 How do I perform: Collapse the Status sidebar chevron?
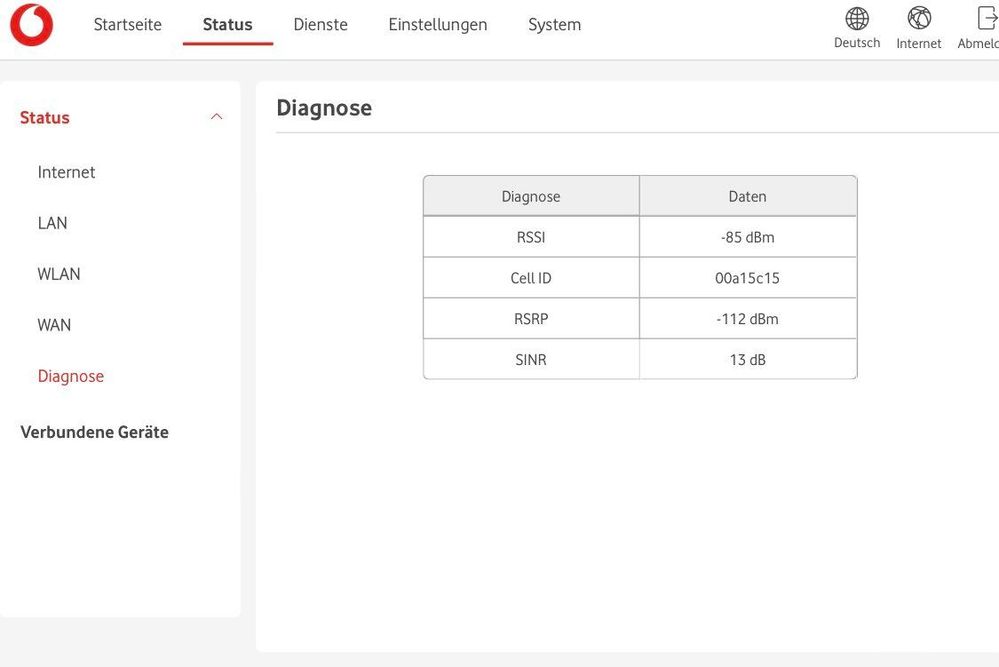[x=216, y=117]
